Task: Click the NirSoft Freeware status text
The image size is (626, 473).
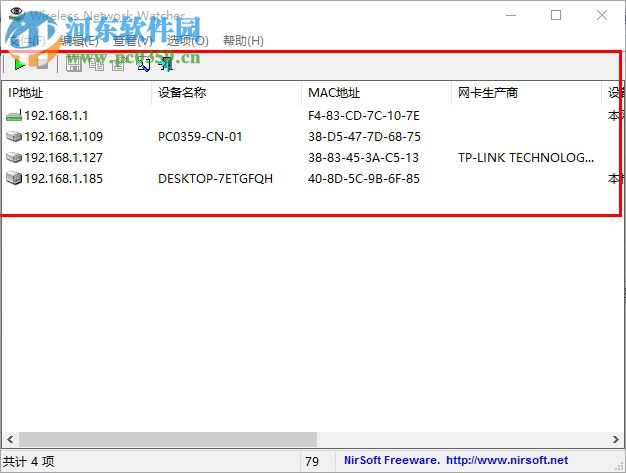Action: 391,460
